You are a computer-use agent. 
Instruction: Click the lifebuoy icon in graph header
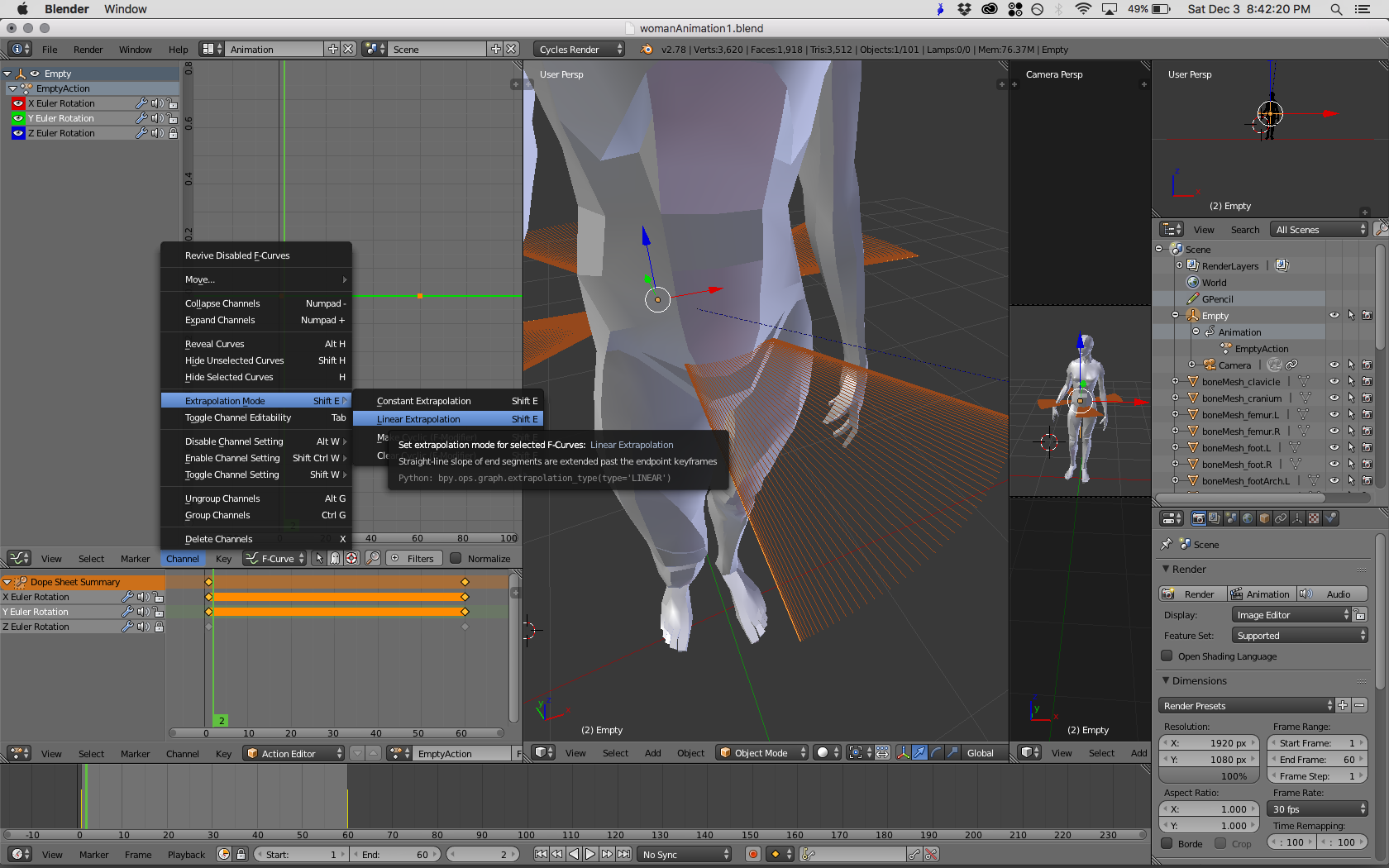(351, 559)
